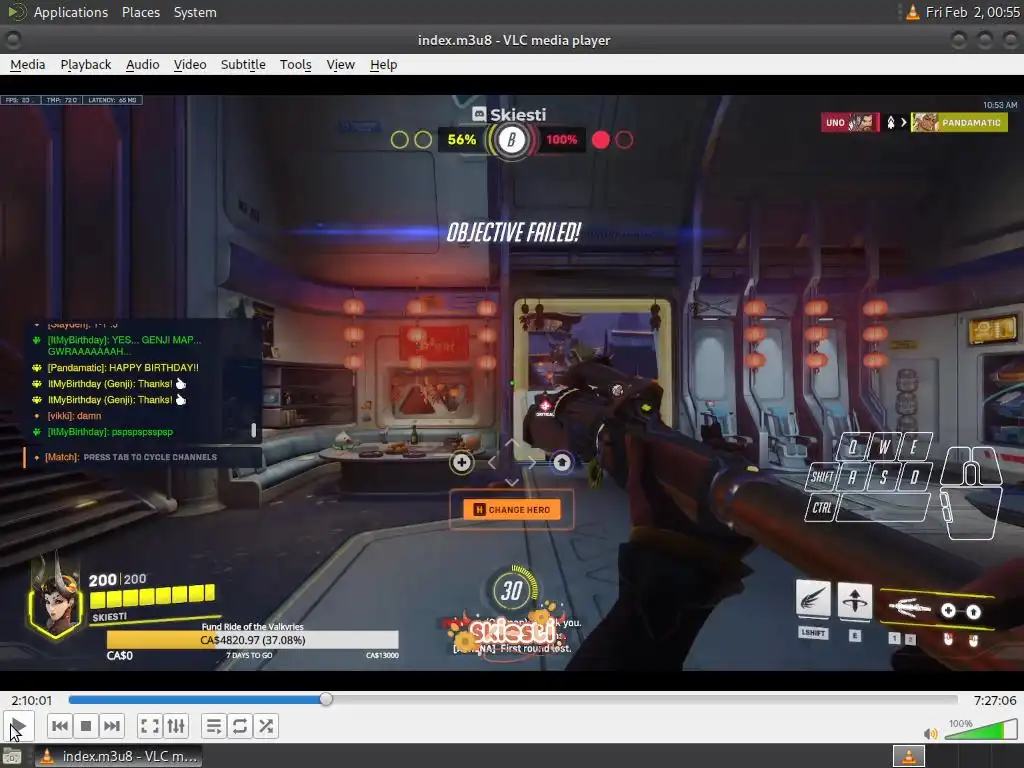Mute audio via the speaker icon
1024x768 pixels.
[931, 733]
